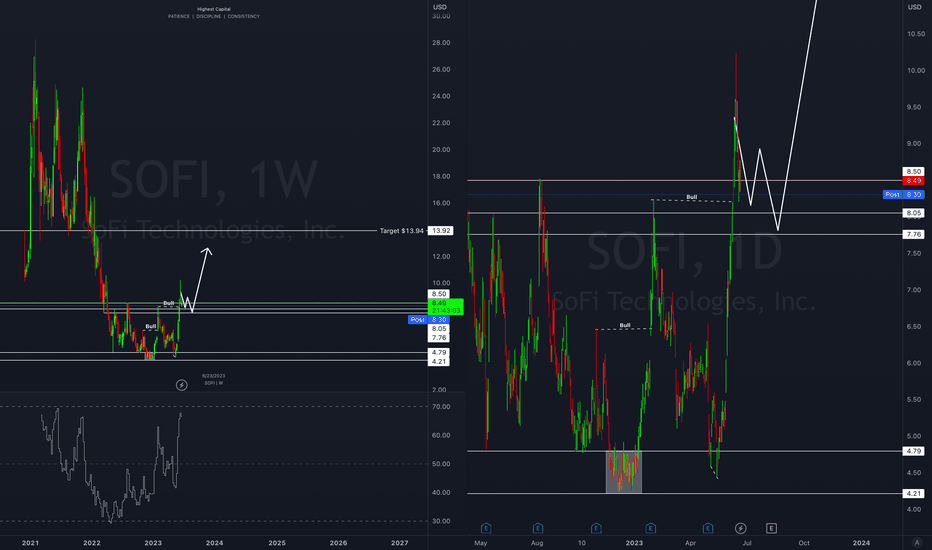Open the USD currency selector on daily chart
This screenshot has width=932, height=550.
pos(914,7)
